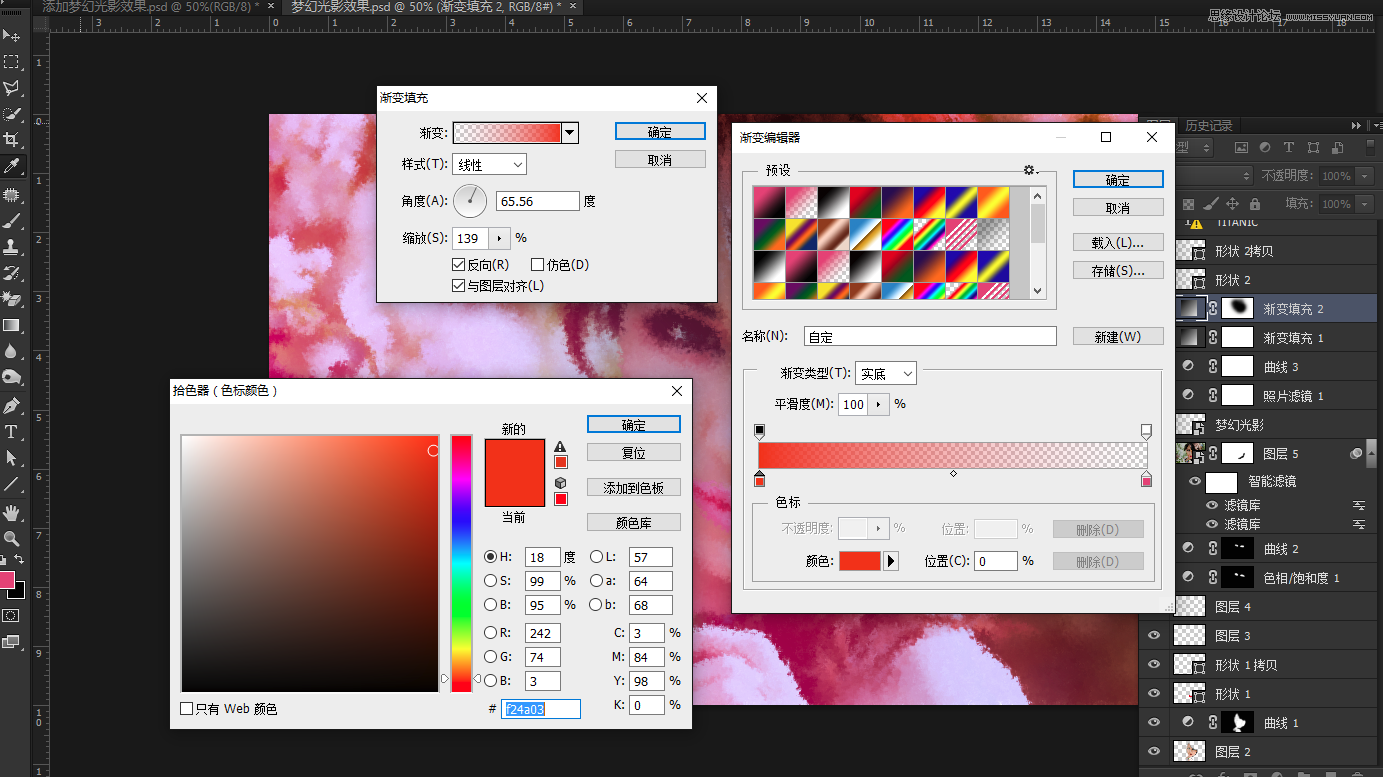Image resolution: width=1383 pixels, height=777 pixels.
Task: Click 颜色库 in color picker
Action: [634, 522]
